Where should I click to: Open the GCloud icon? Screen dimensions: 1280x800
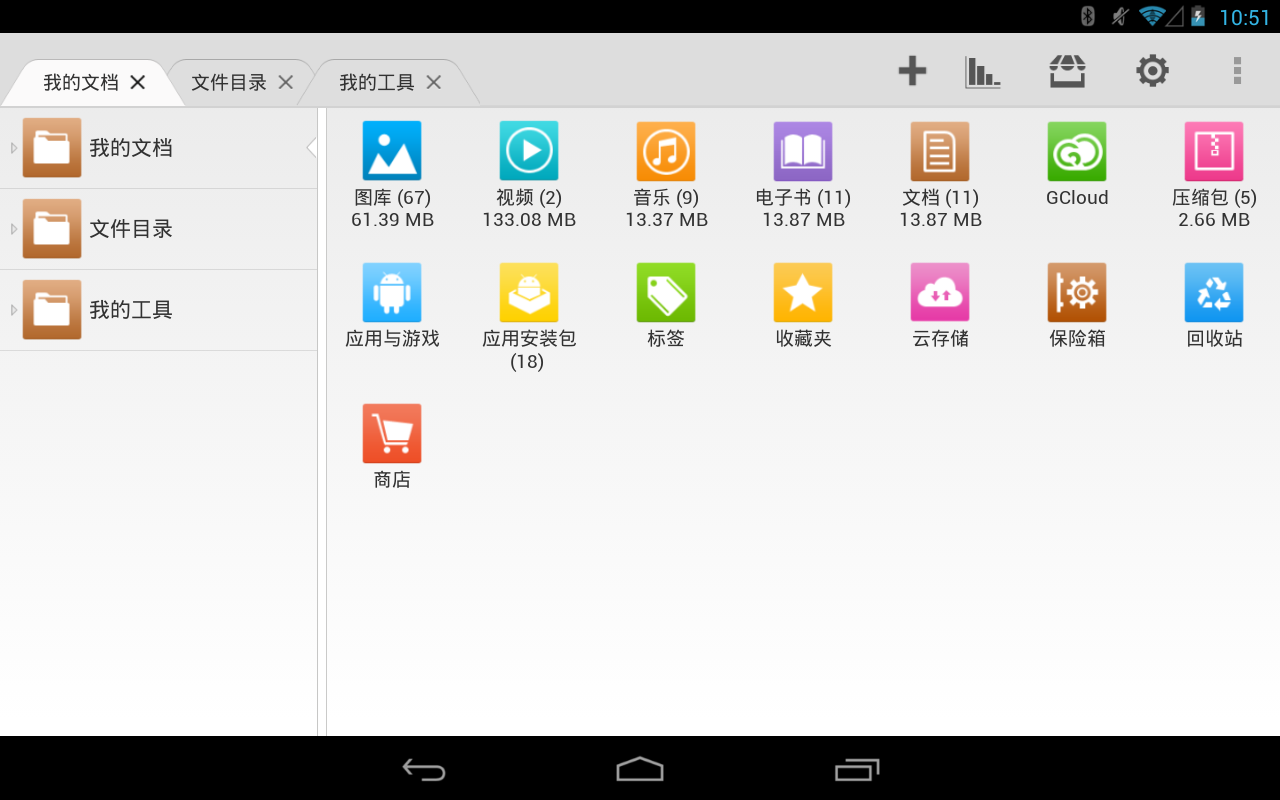click(1077, 151)
